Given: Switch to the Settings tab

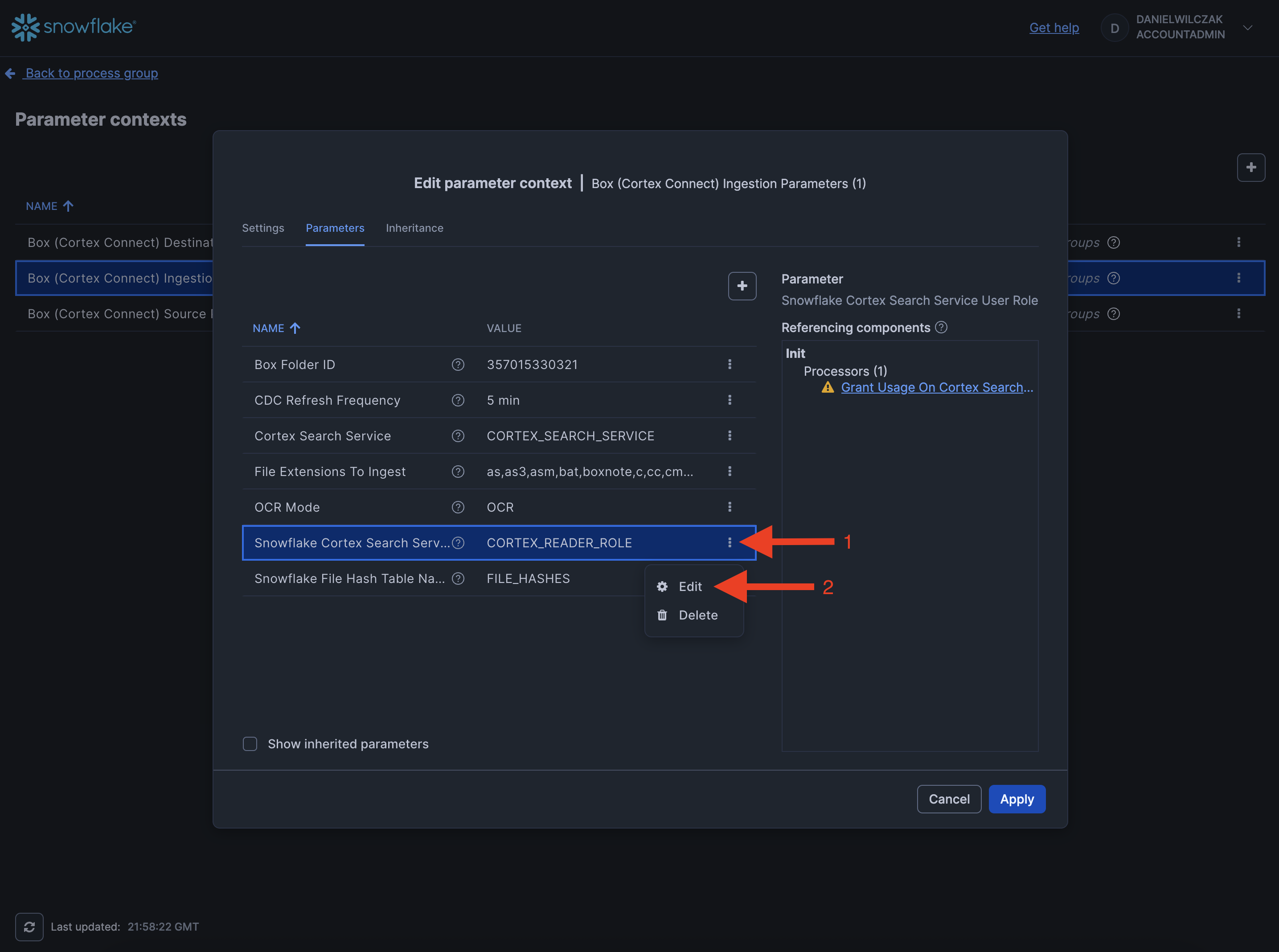Looking at the screenshot, I should [x=263, y=228].
